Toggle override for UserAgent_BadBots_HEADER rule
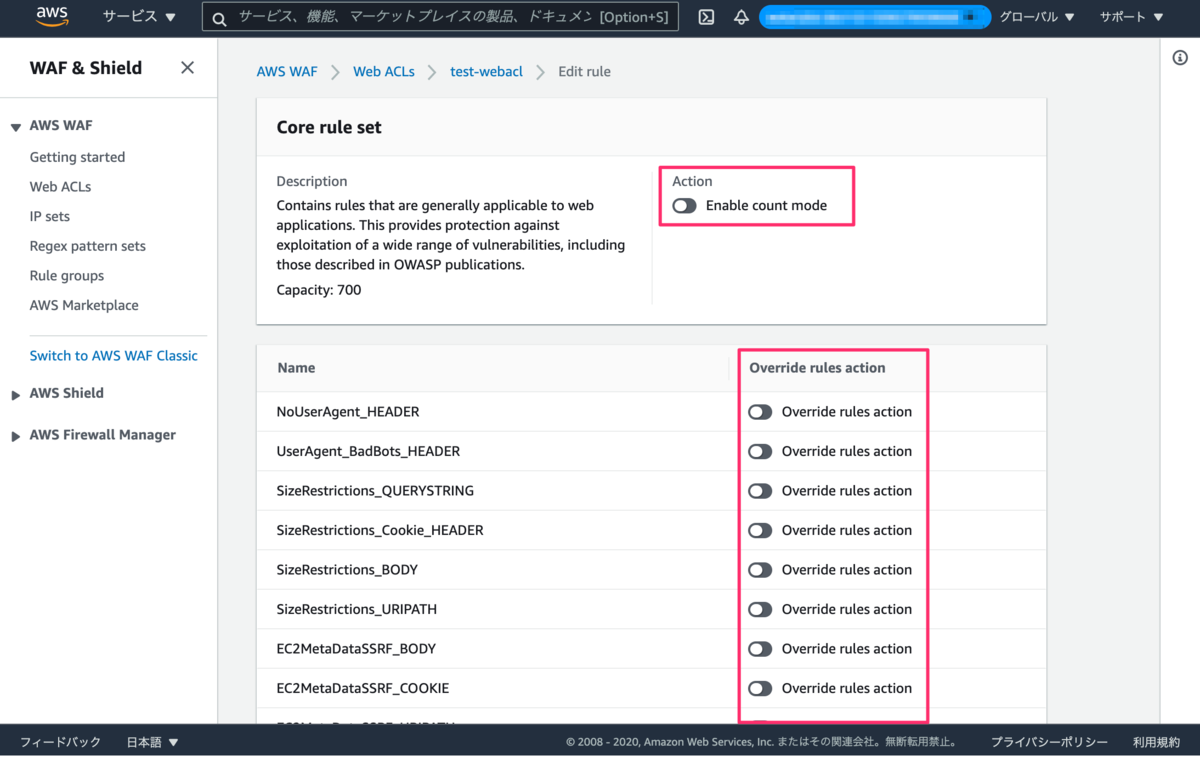The height and width of the screenshot is (778, 1200). coord(760,452)
